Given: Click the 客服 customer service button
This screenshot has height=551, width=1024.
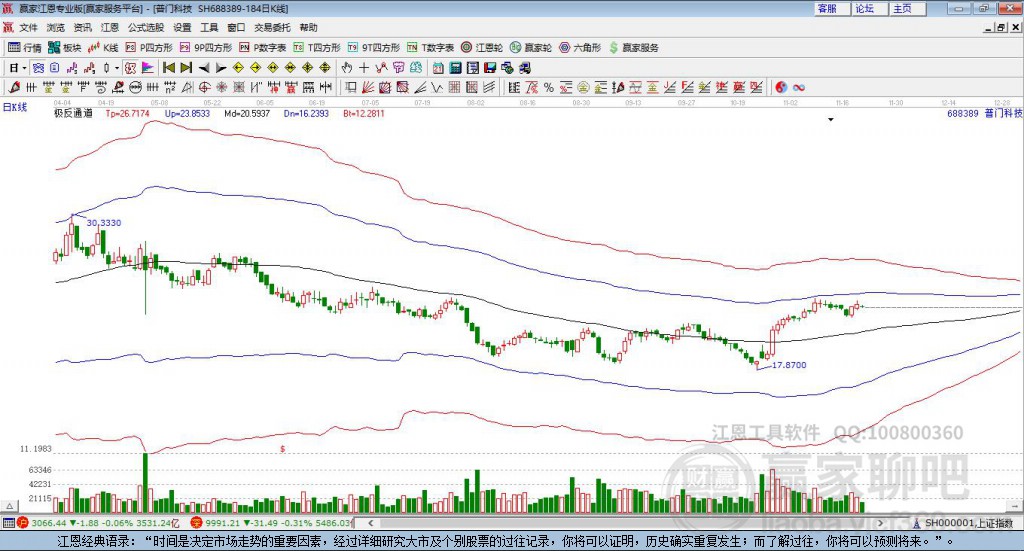Looking at the screenshot, I should click(832, 8).
